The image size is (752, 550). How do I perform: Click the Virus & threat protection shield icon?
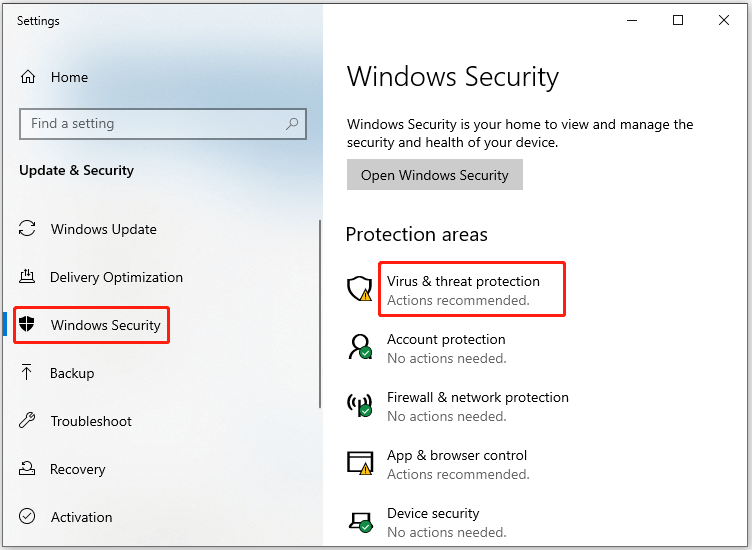coord(359,290)
